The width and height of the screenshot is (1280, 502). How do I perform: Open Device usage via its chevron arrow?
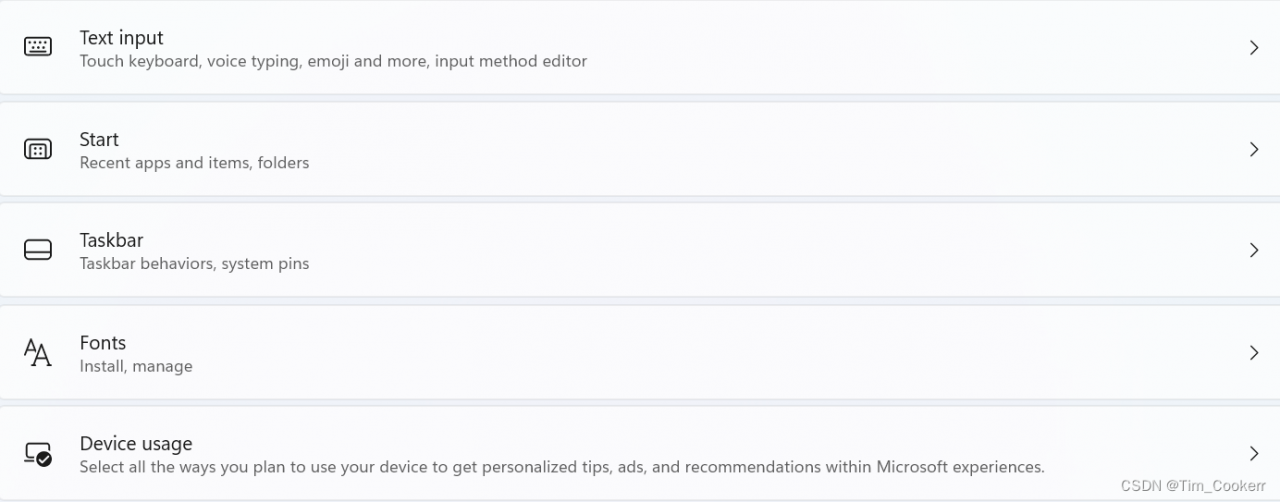tap(1254, 454)
